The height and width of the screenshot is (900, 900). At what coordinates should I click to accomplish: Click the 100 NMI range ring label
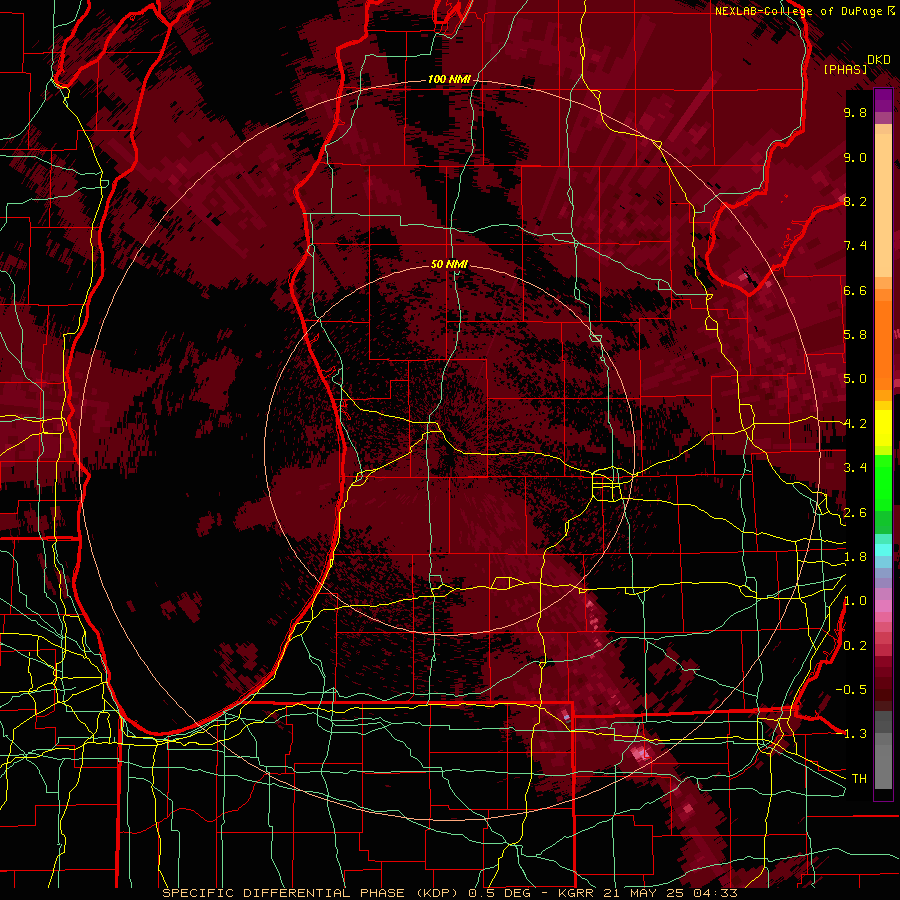(x=449, y=79)
